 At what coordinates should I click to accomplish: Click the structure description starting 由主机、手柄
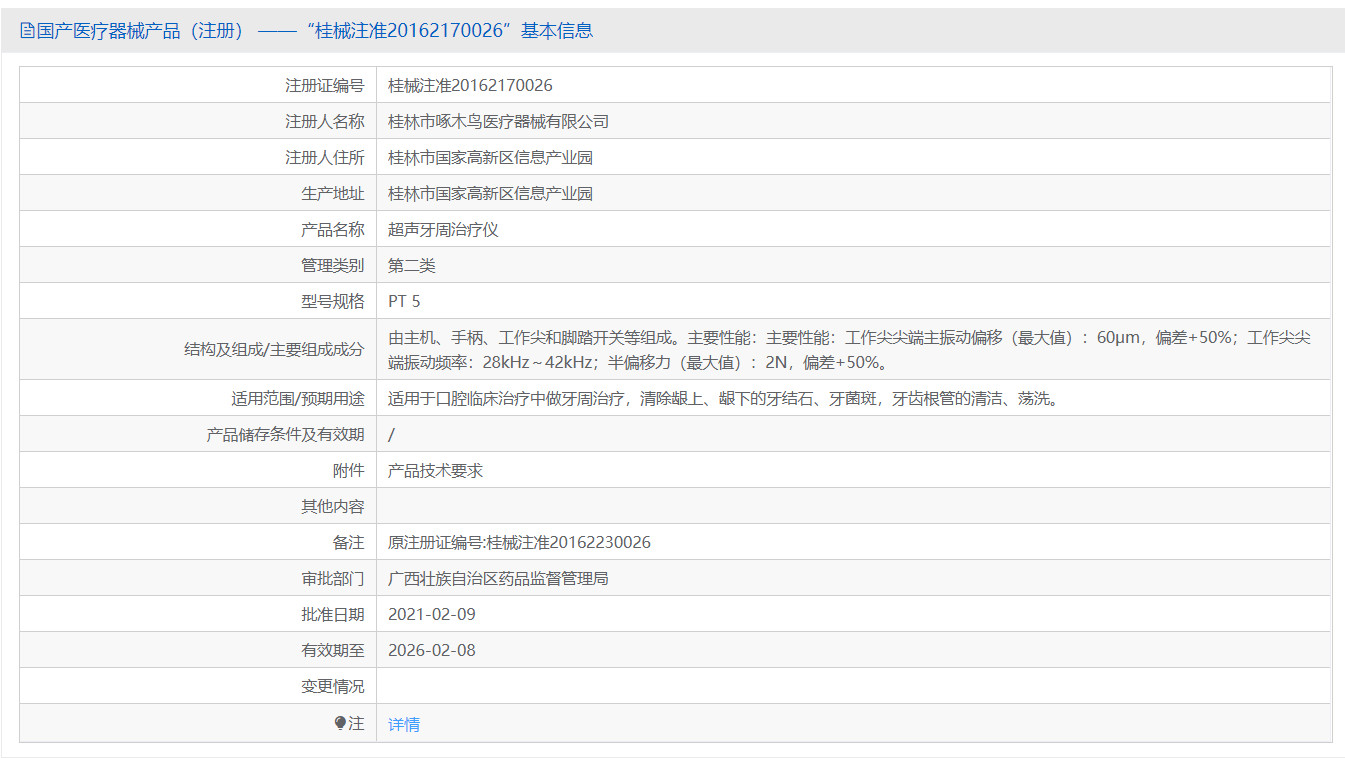(849, 349)
